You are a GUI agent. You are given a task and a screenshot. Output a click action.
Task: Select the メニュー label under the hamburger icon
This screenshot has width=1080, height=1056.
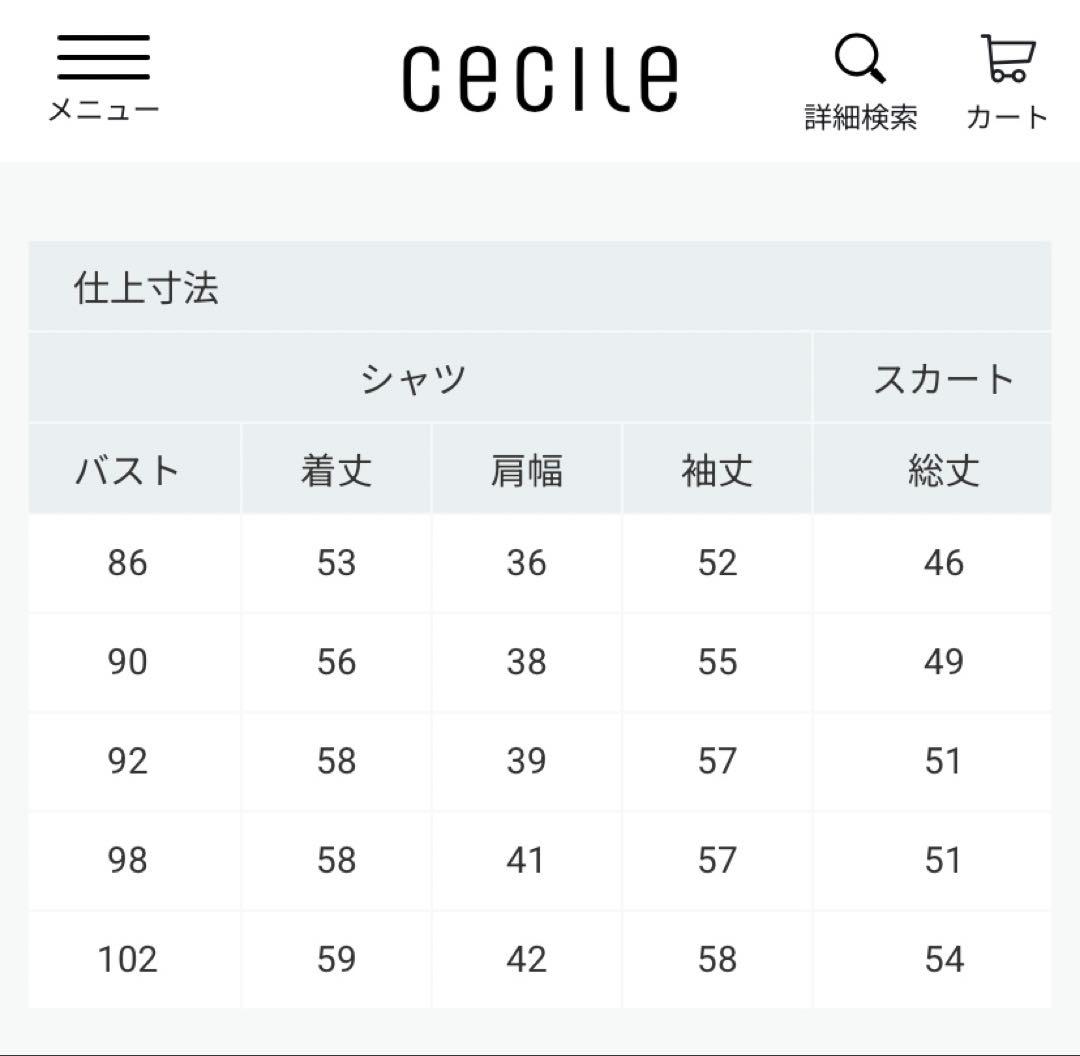(x=103, y=113)
